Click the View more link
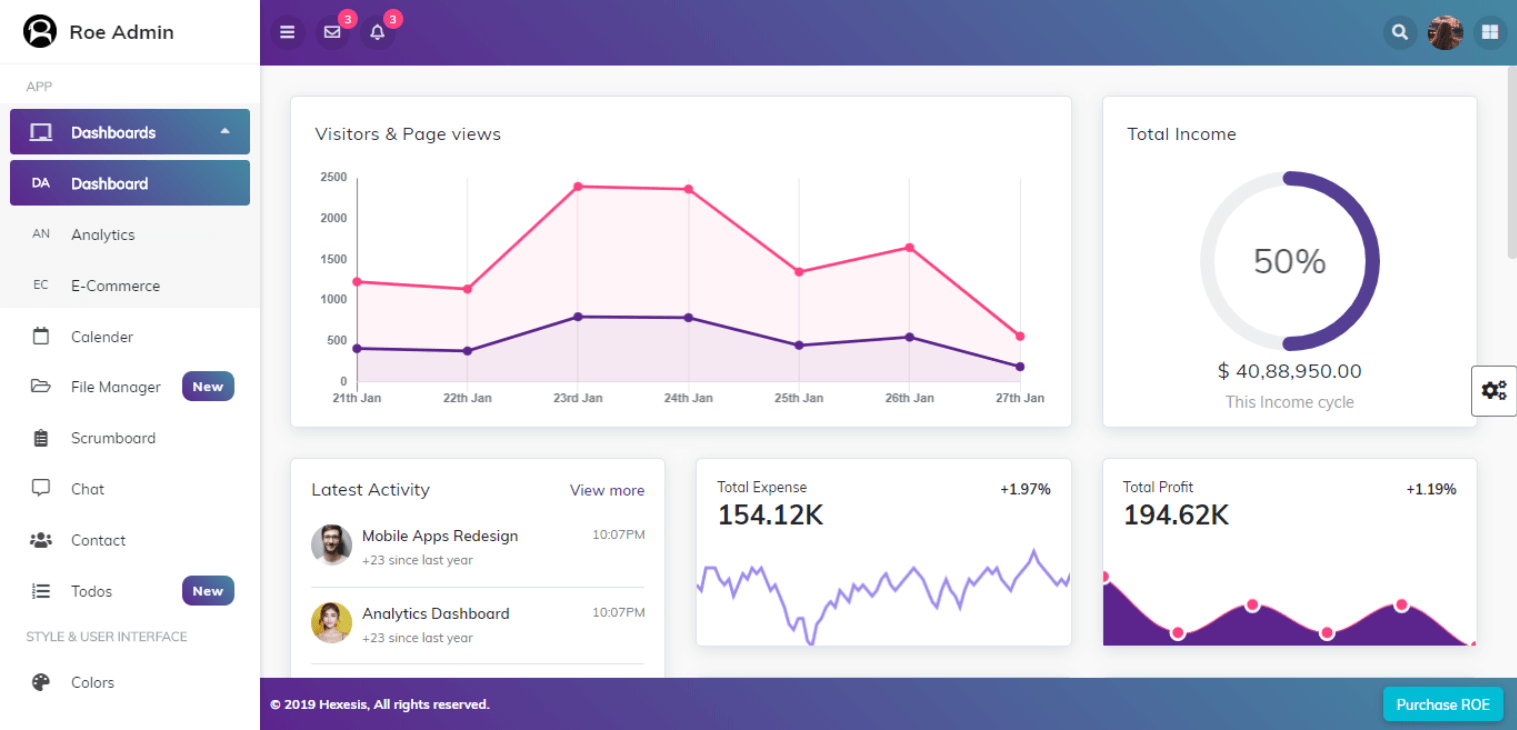 click(x=607, y=490)
